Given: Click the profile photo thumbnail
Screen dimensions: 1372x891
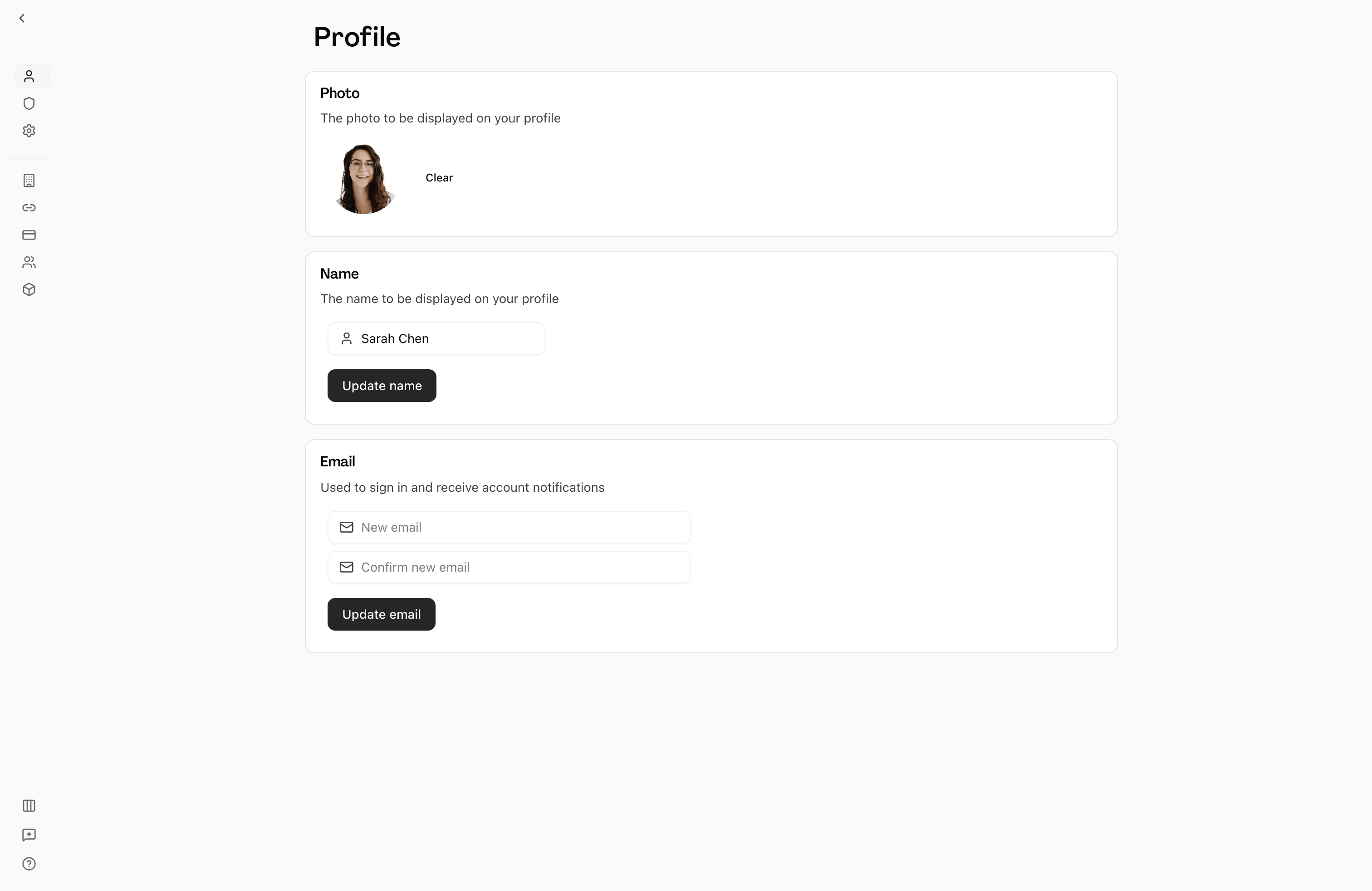Looking at the screenshot, I should [364, 179].
